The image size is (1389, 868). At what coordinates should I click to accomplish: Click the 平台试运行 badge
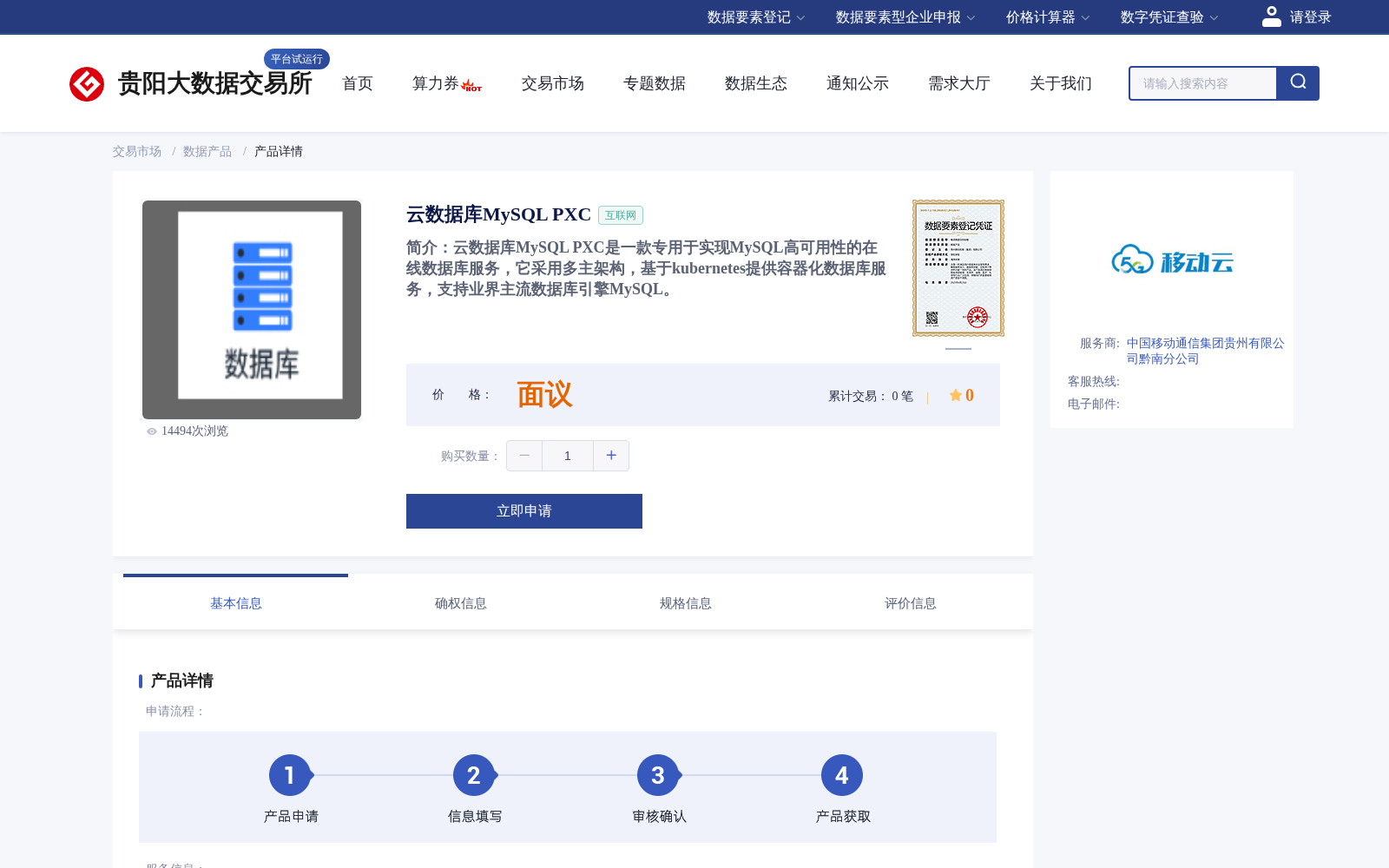click(297, 59)
